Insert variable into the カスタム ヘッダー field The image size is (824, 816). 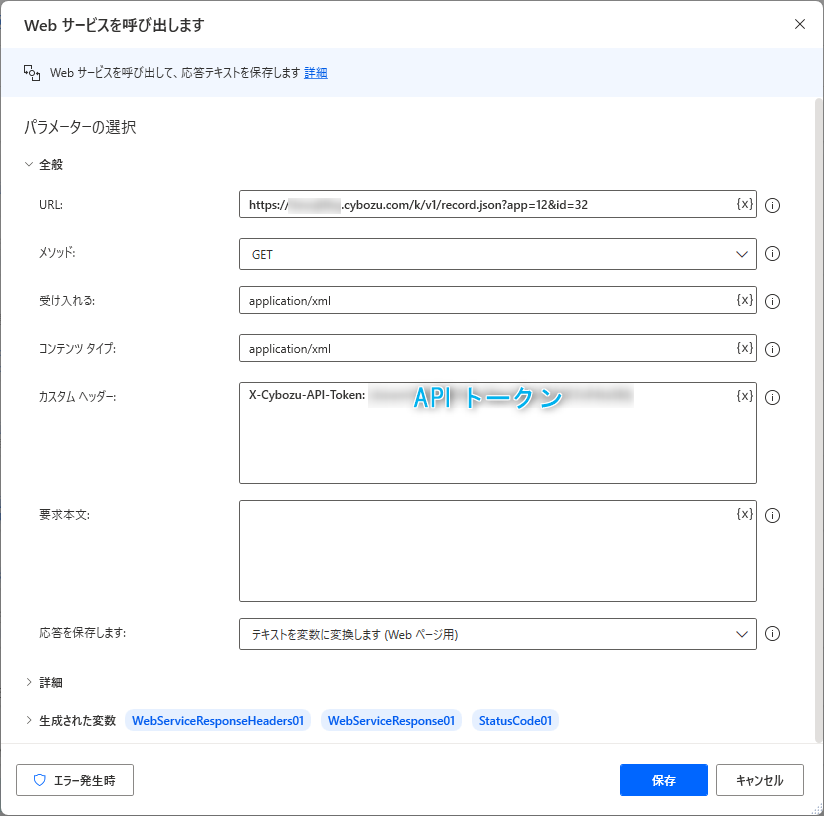click(x=744, y=396)
